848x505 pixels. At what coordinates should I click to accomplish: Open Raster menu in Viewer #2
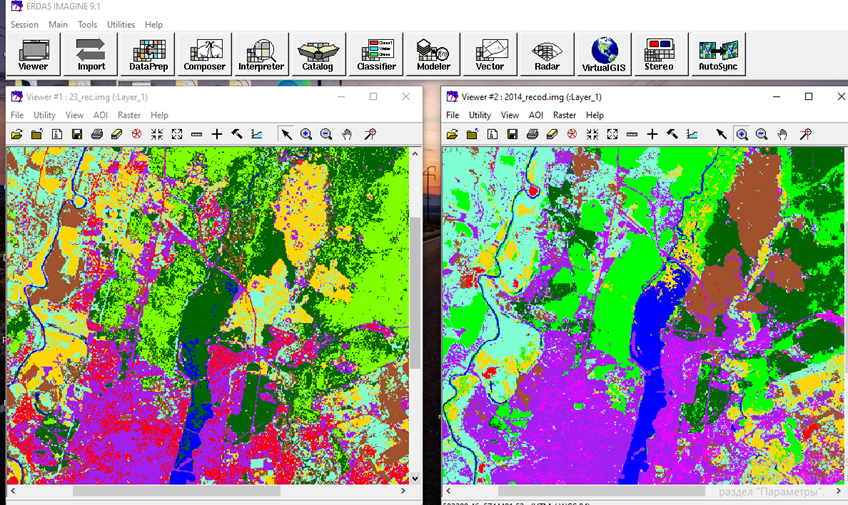(565, 115)
